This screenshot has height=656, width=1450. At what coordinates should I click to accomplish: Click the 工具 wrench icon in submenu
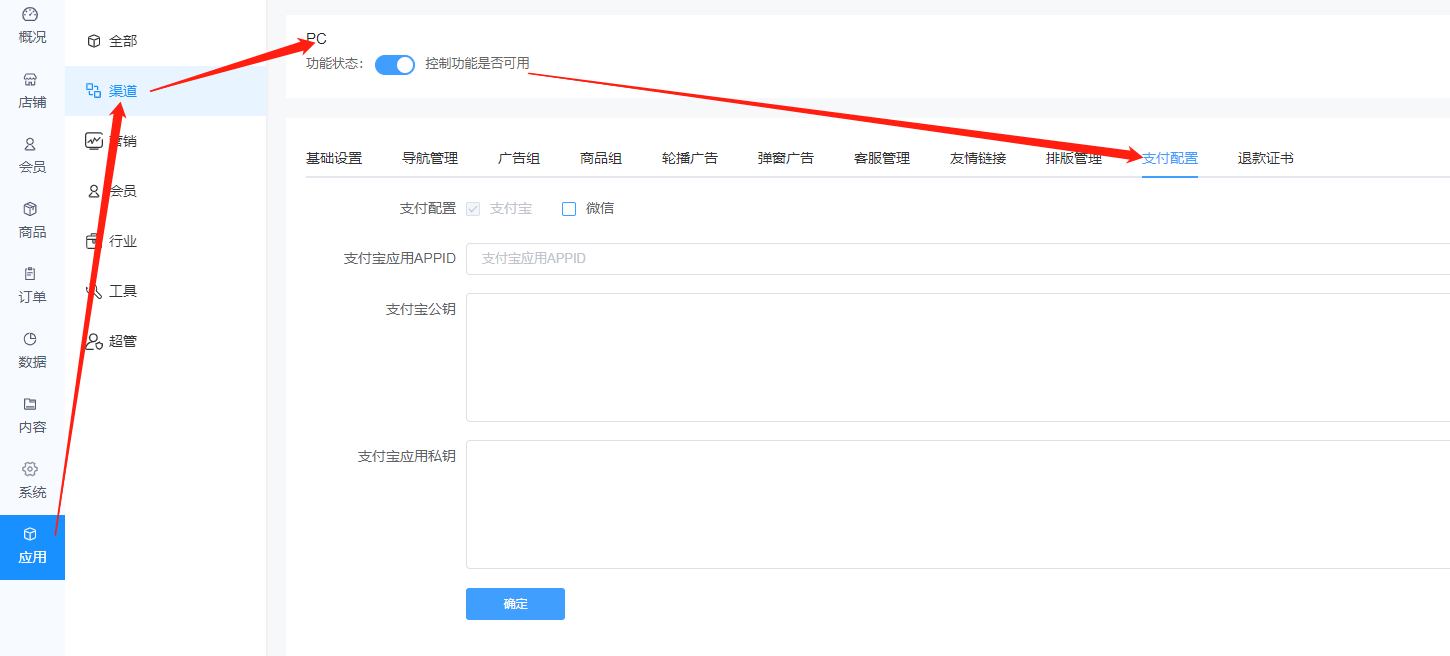tap(94, 291)
